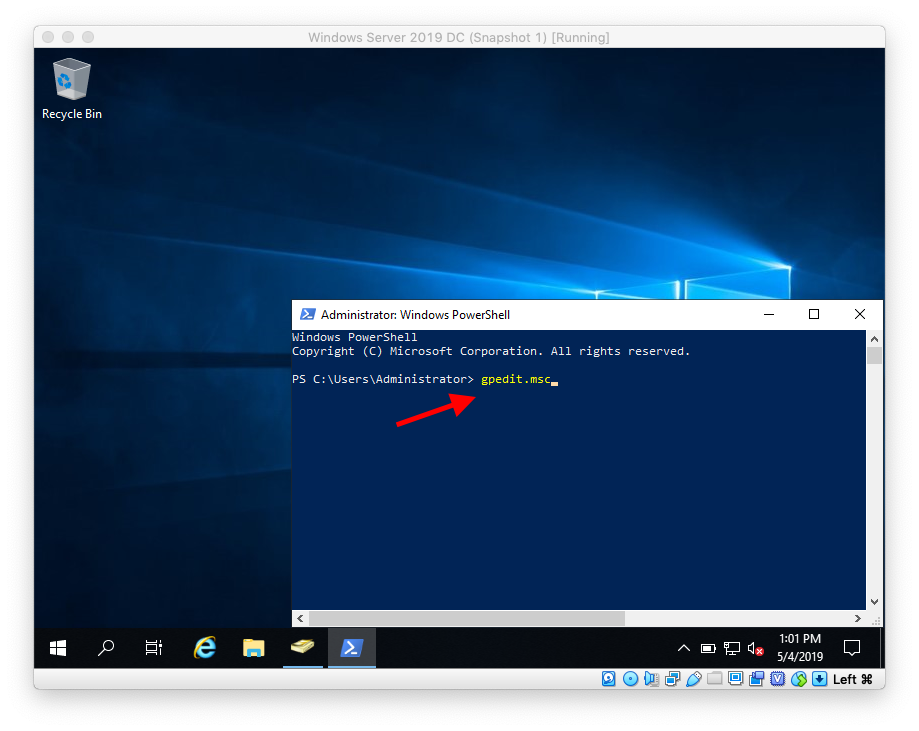This screenshot has width=919, height=731.
Task: Click the VirtualBox shared folders icon
Action: tap(714, 679)
